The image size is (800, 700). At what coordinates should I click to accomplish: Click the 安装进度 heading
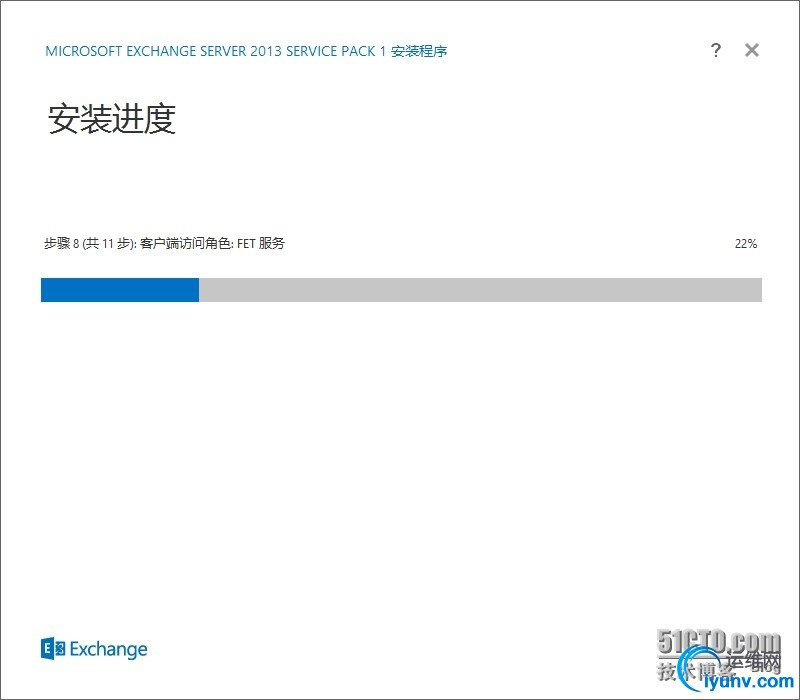pyautogui.click(x=112, y=119)
